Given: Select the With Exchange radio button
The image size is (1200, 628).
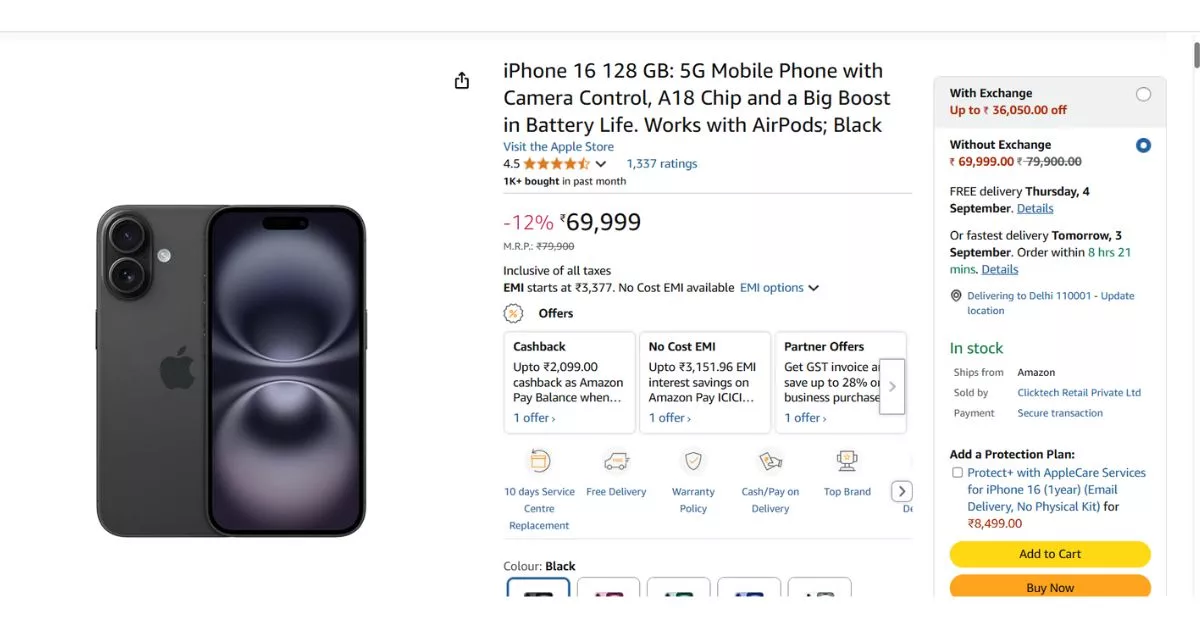Looking at the screenshot, I should click(x=1143, y=94).
